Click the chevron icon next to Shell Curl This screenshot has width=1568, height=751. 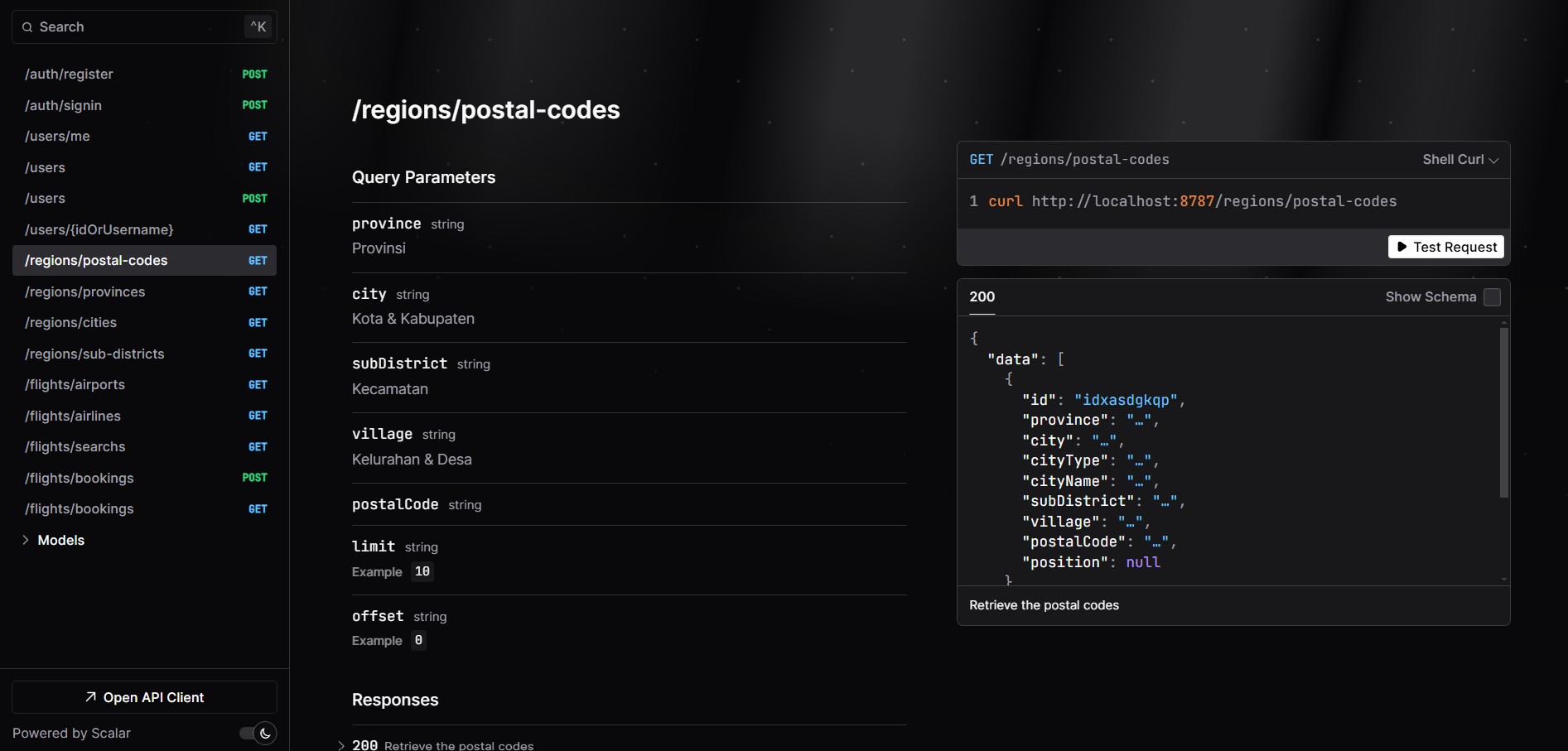pyautogui.click(x=1493, y=161)
